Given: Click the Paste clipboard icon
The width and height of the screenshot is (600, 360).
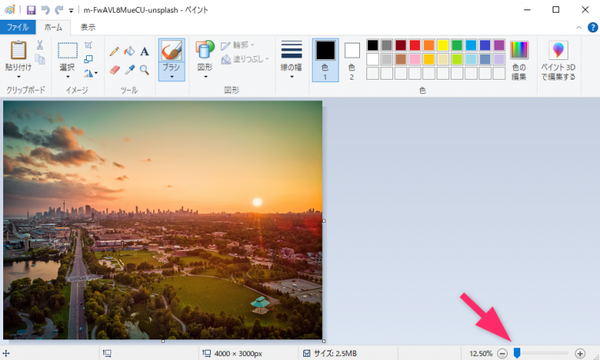Looking at the screenshot, I should click(18, 50).
